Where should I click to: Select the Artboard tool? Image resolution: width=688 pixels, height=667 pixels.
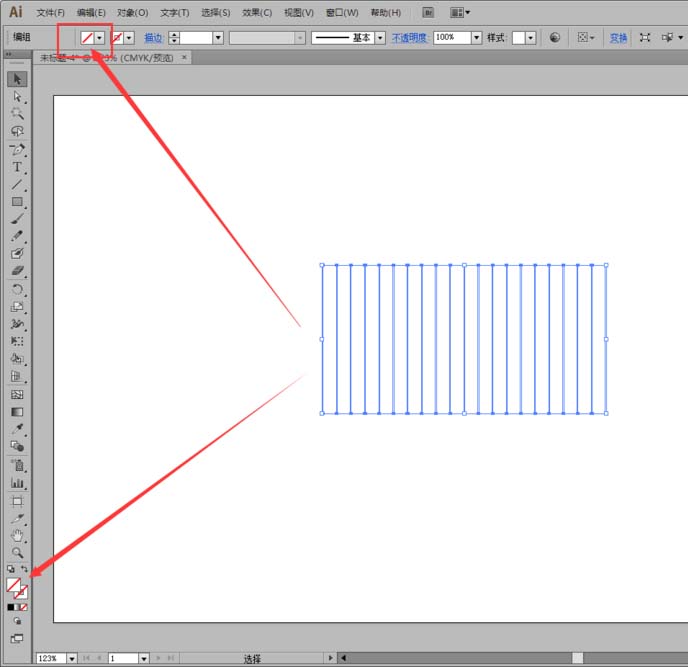click(x=17, y=501)
